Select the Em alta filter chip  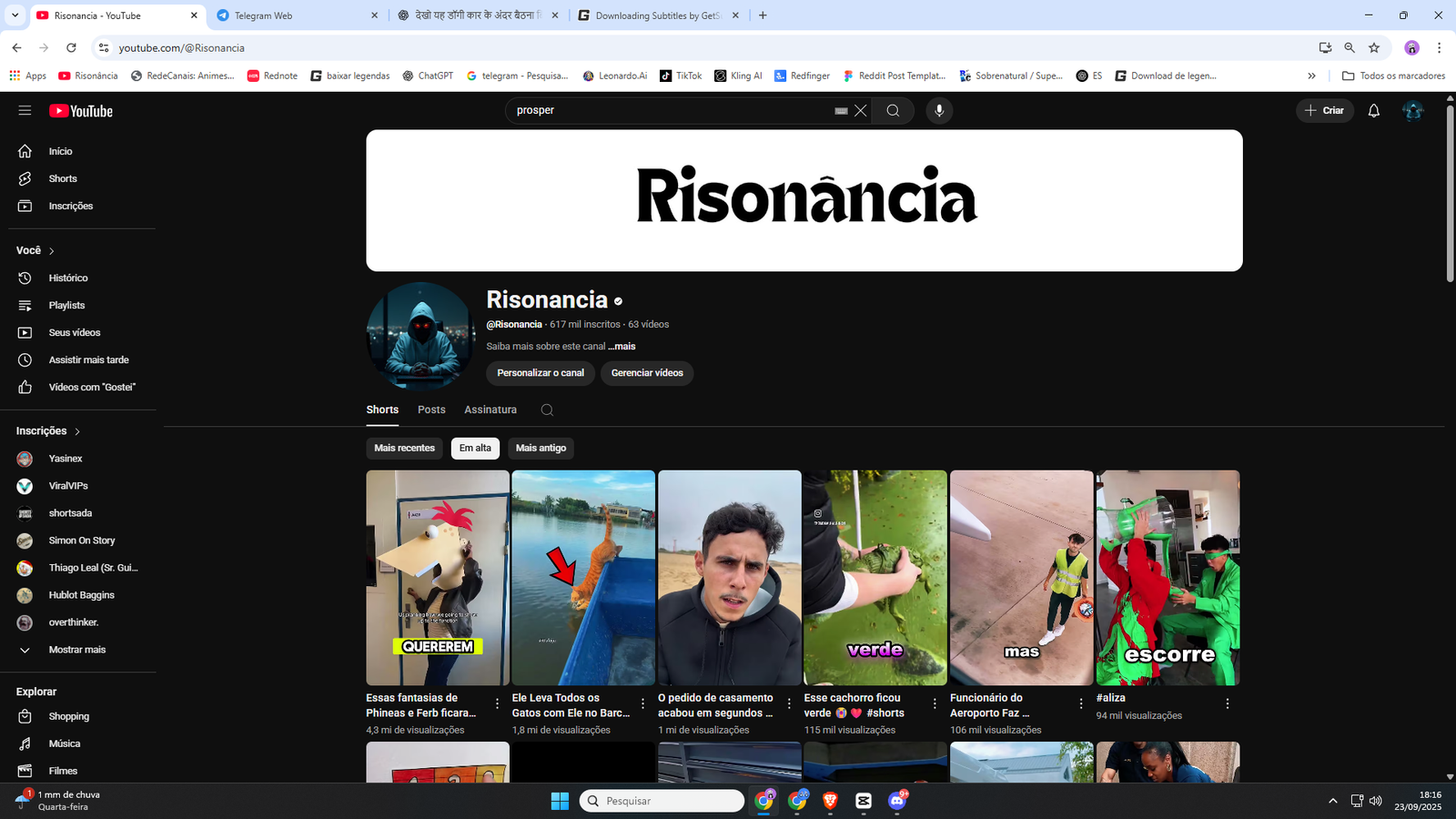click(x=475, y=448)
